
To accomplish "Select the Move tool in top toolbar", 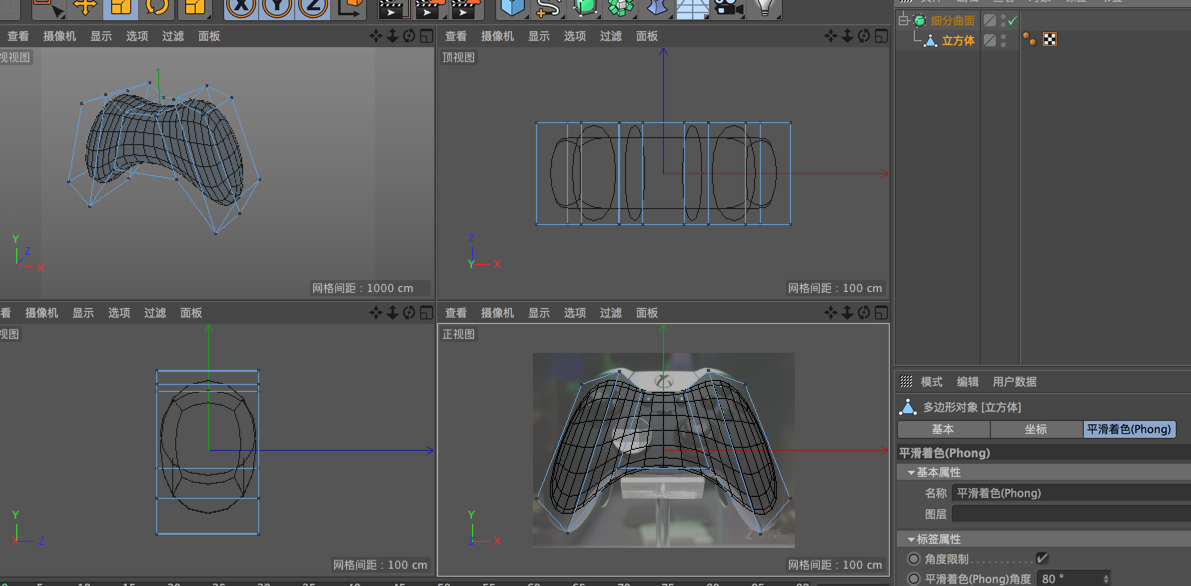I will pyautogui.click(x=86, y=7).
